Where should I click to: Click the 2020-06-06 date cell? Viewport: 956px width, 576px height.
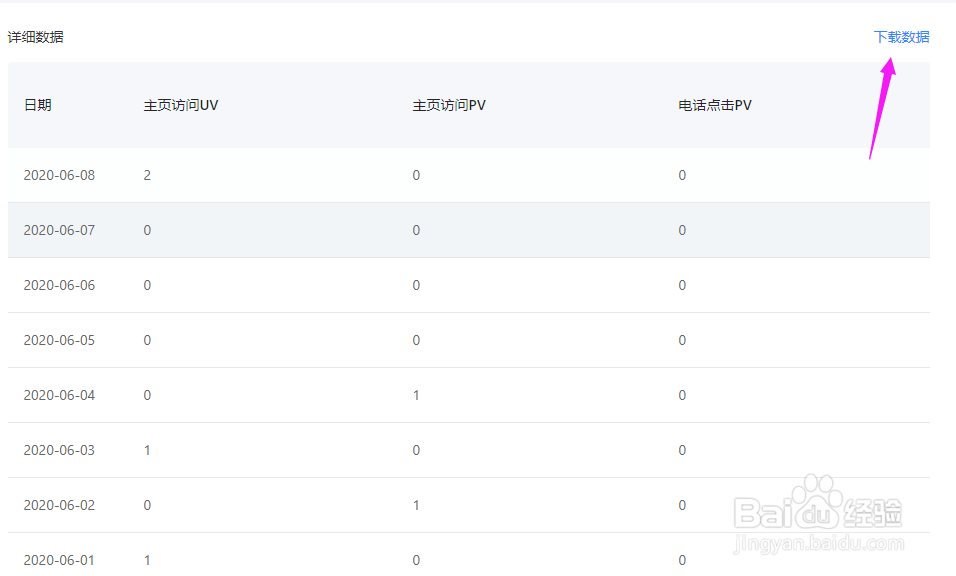(59, 285)
